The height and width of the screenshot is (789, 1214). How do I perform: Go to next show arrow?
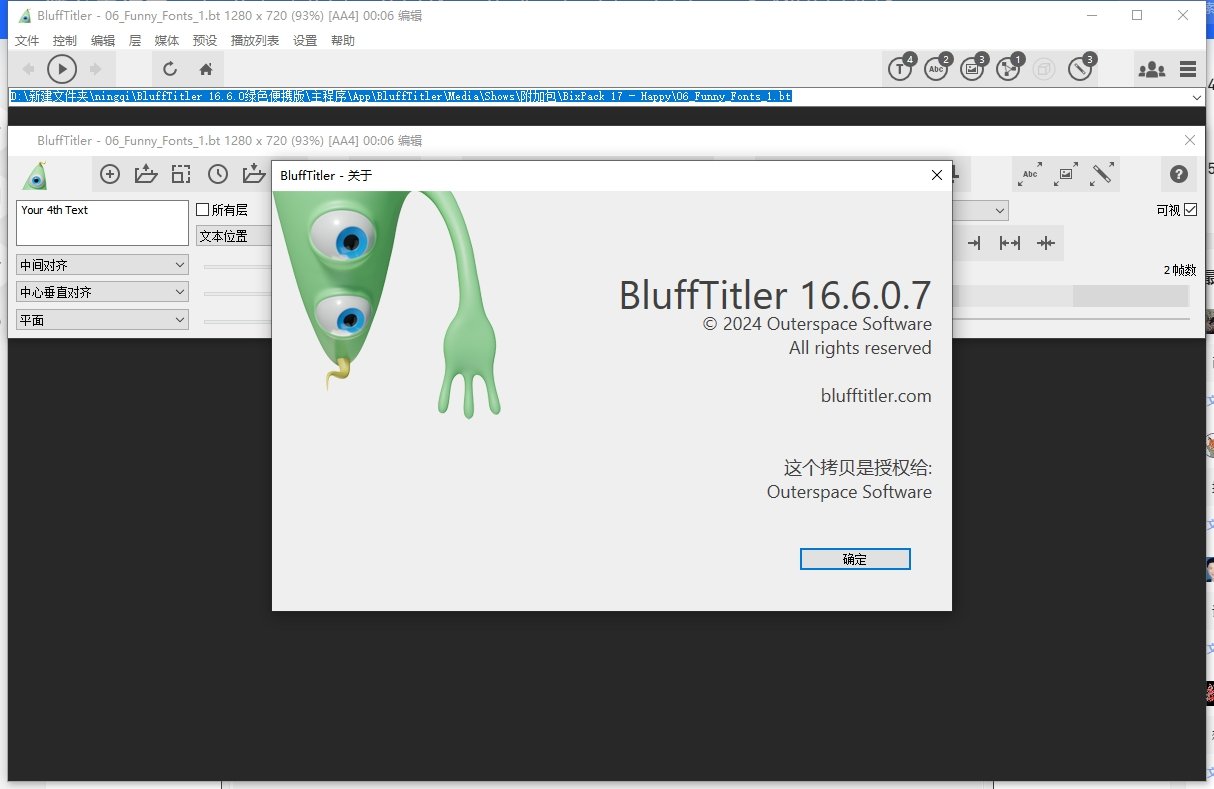(96, 69)
